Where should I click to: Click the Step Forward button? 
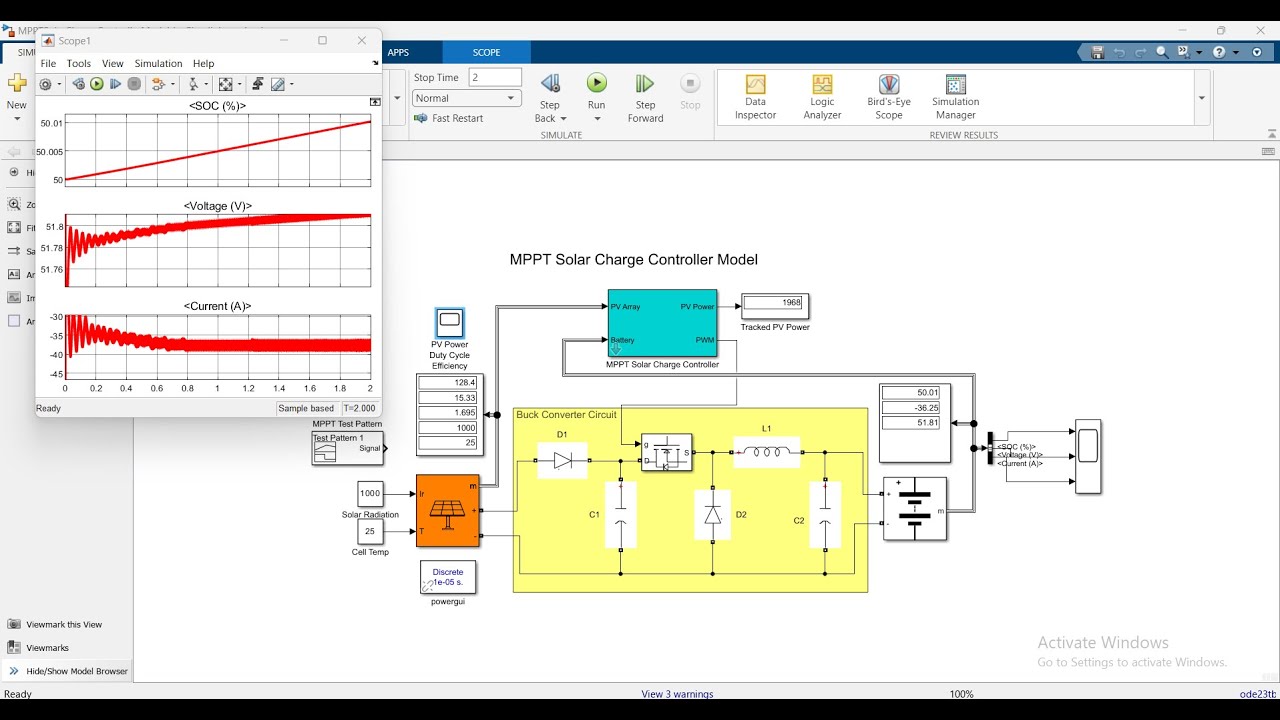645,98
